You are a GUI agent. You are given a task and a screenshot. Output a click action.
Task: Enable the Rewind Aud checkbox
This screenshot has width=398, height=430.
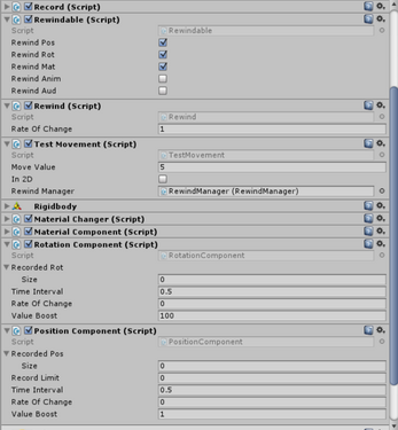[163, 91]
